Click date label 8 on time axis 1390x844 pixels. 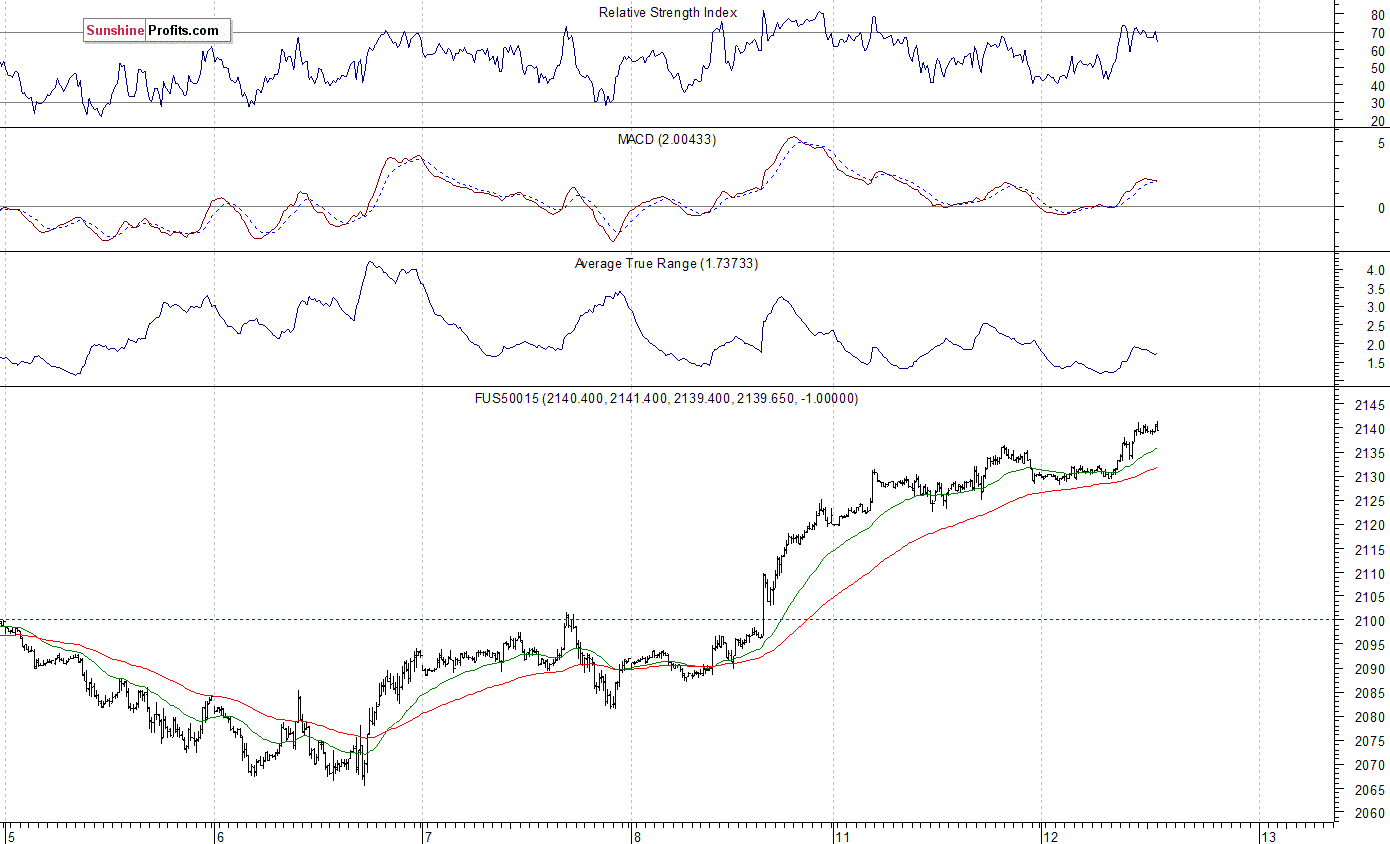click(x=636, y=835)
